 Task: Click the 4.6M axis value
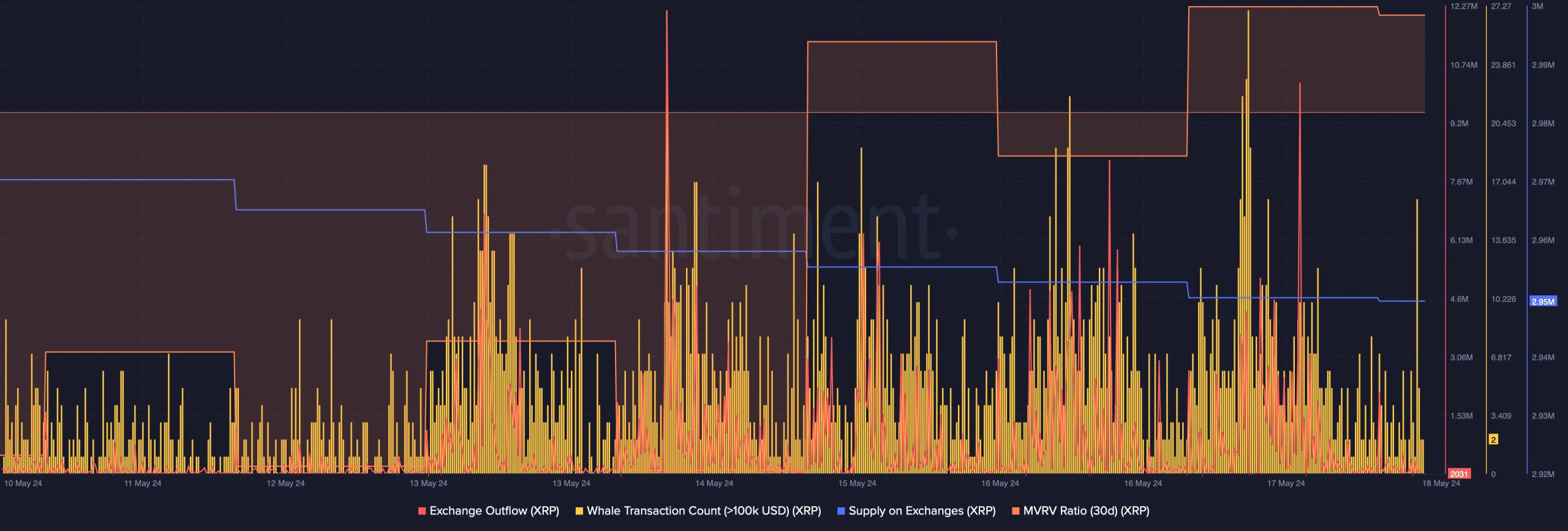1459,299
